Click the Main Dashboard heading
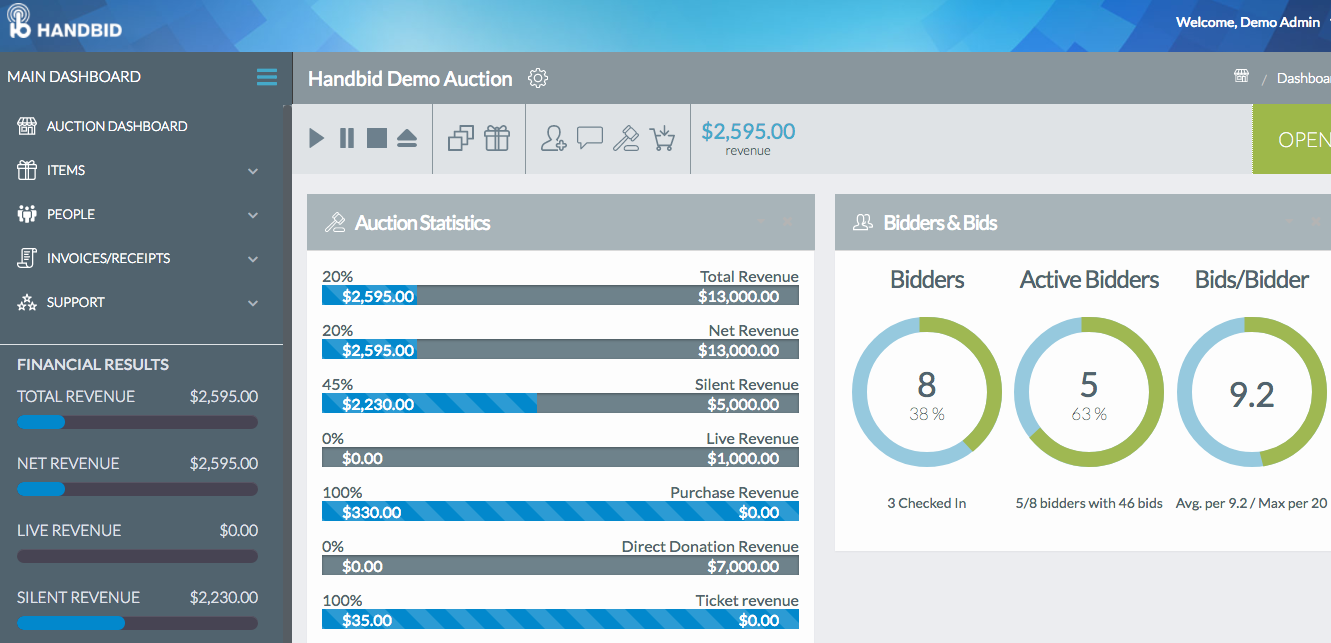Image resolution: width=1331 pixels, height=643 pixels. point(74,77)
